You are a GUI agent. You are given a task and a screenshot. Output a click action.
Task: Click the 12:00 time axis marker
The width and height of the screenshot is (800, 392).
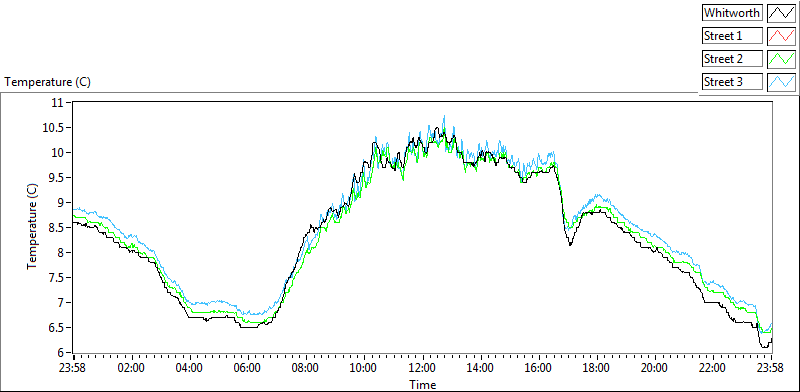click(422, 367)
